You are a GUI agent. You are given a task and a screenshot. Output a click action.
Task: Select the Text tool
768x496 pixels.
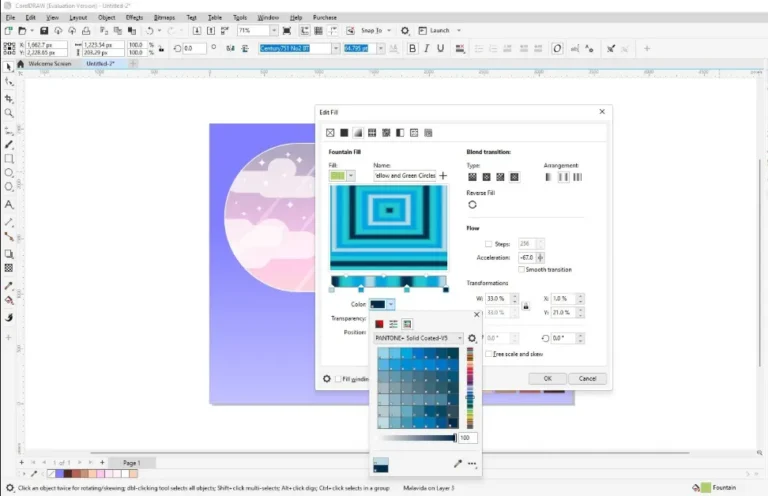[x=9, y=205]
